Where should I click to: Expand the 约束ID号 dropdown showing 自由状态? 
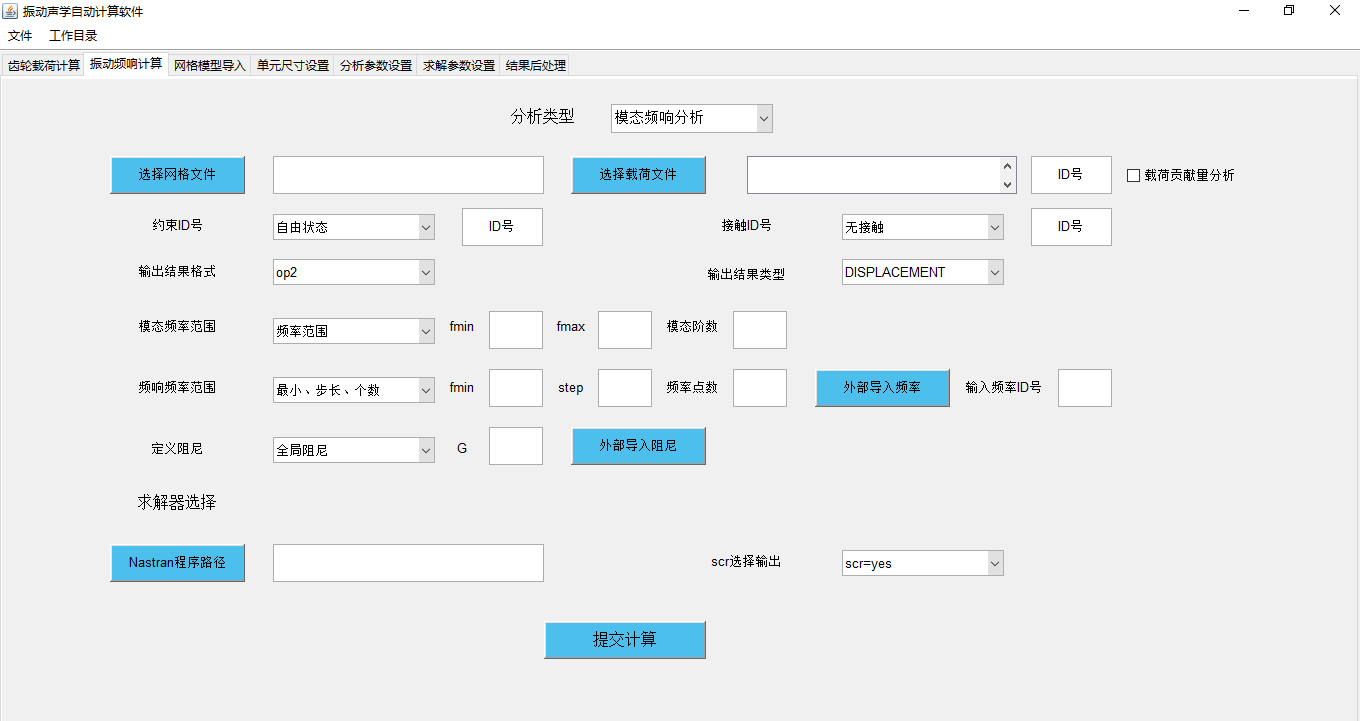click(x=353, y=227)
